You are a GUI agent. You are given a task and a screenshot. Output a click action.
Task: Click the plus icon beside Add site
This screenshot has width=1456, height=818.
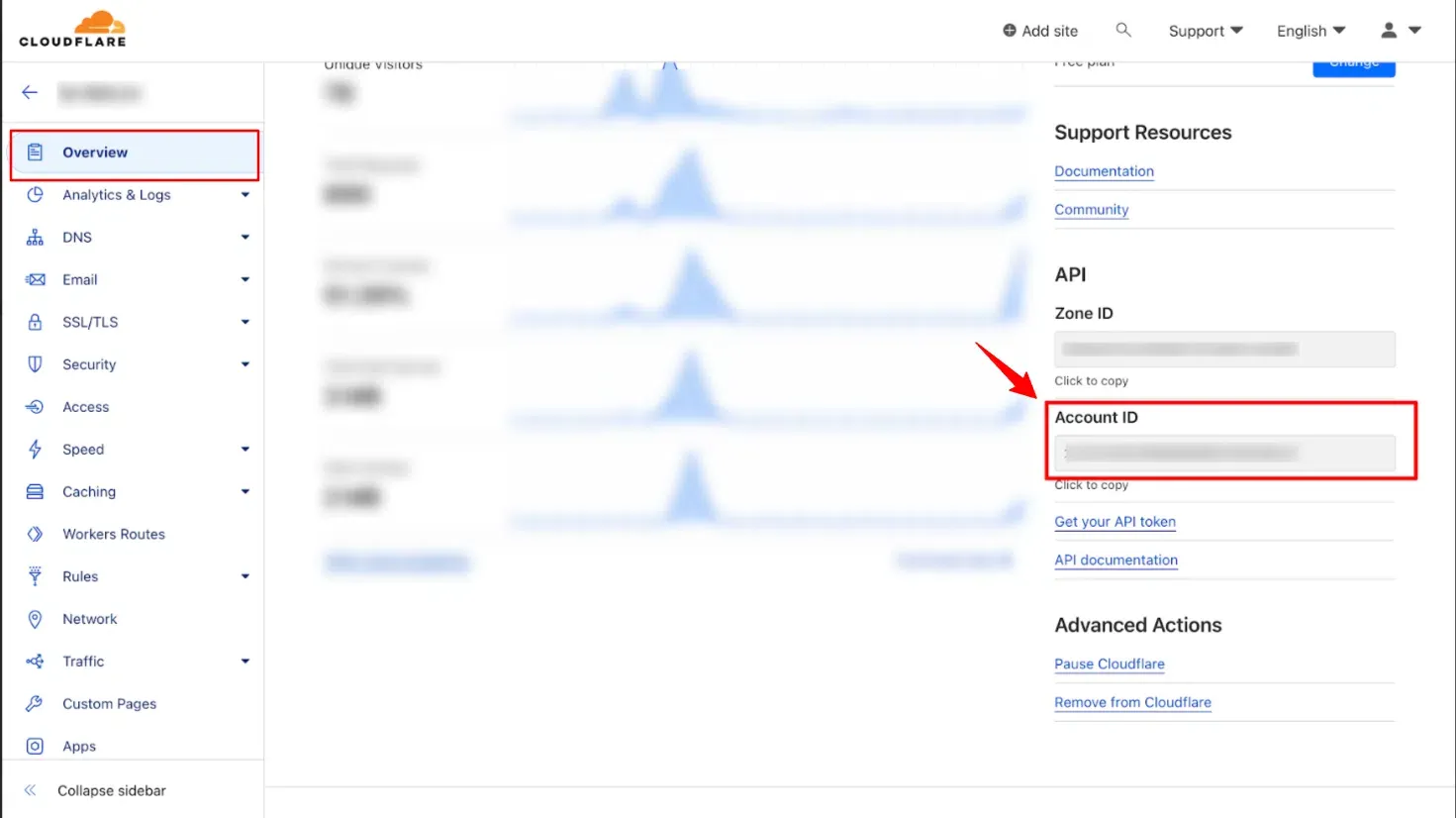[1010, 31]
